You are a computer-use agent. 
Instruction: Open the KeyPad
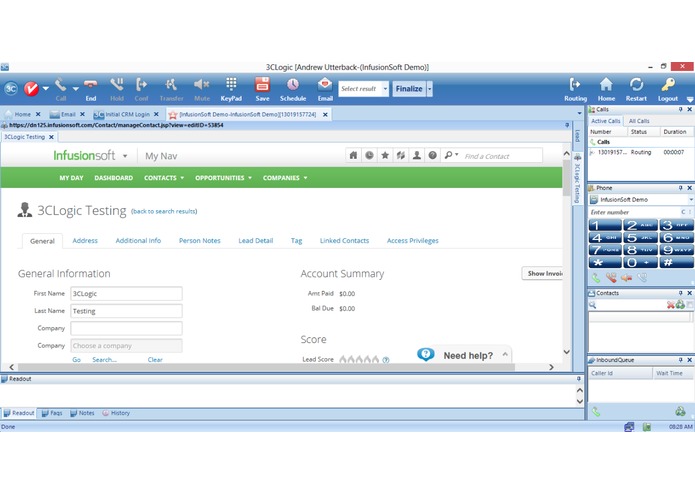click(x=231, y=89)
